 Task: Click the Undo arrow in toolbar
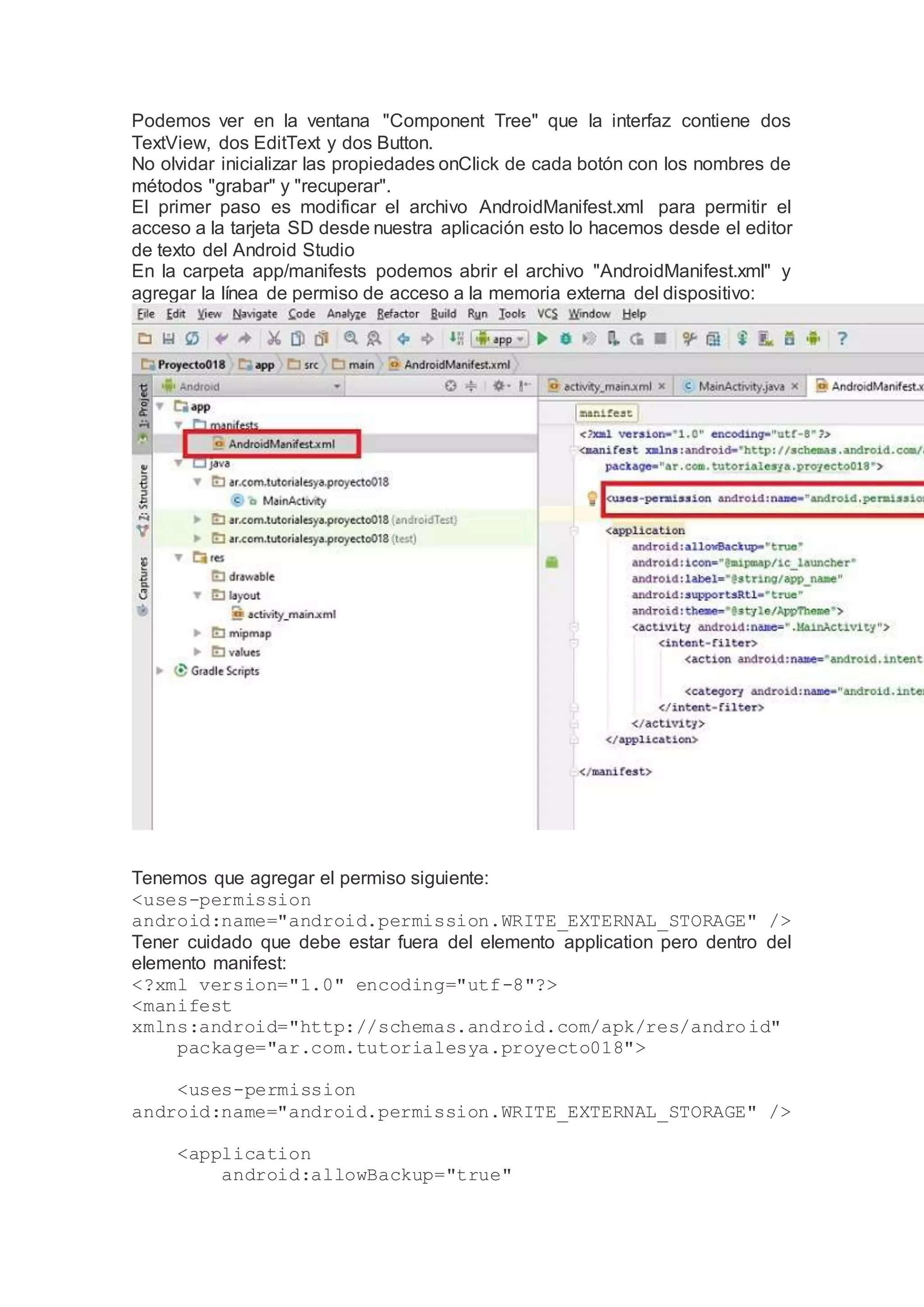[x=222, y=339]
